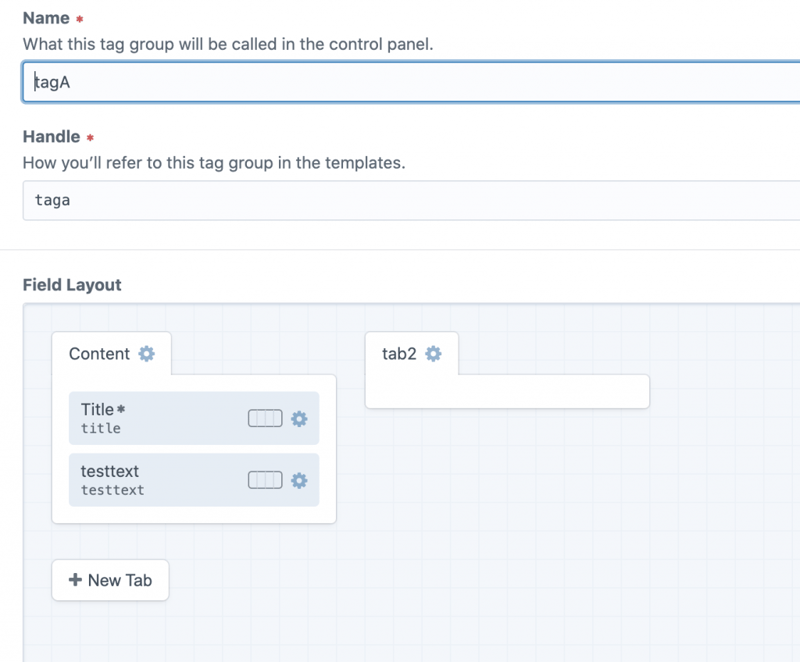
Task: Select the testtext field block
Action: (160, 480)
